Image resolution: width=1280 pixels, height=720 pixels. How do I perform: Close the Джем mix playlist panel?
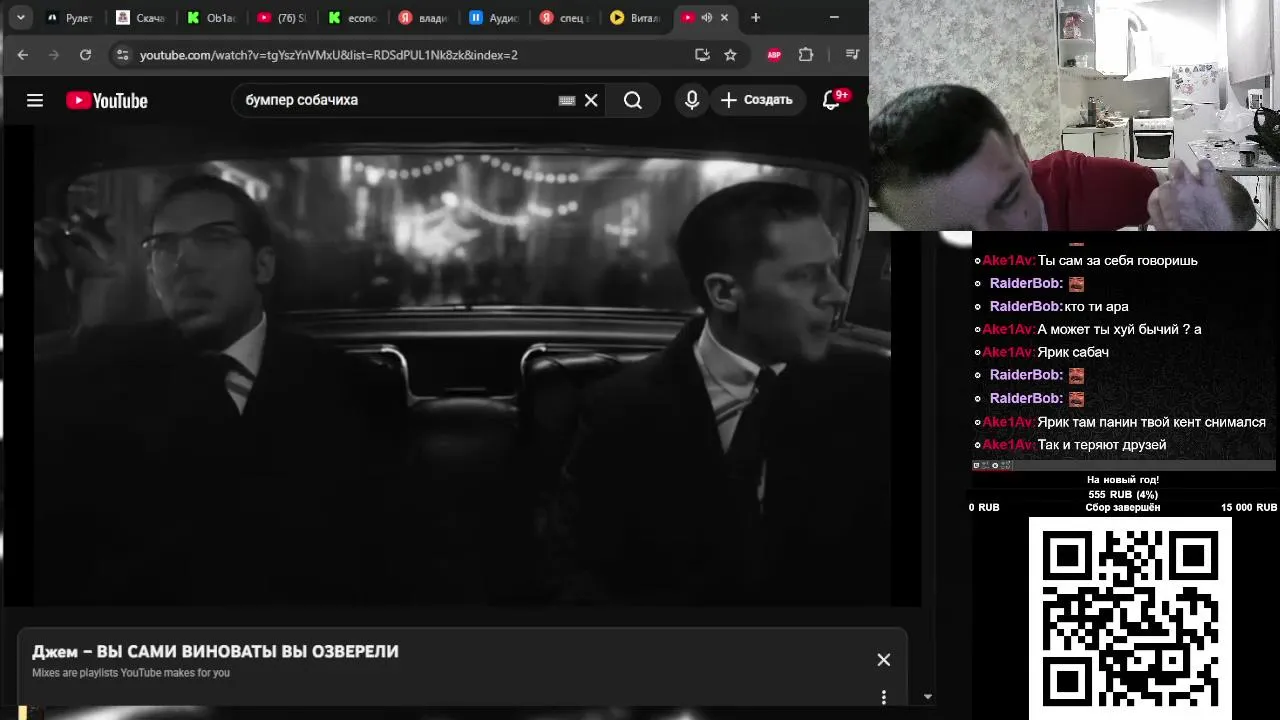tap(883, 660)
